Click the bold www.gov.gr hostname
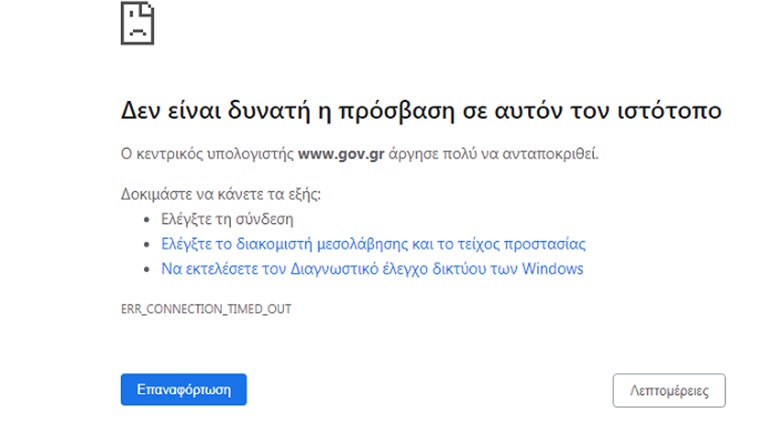 tap(342, 155)
